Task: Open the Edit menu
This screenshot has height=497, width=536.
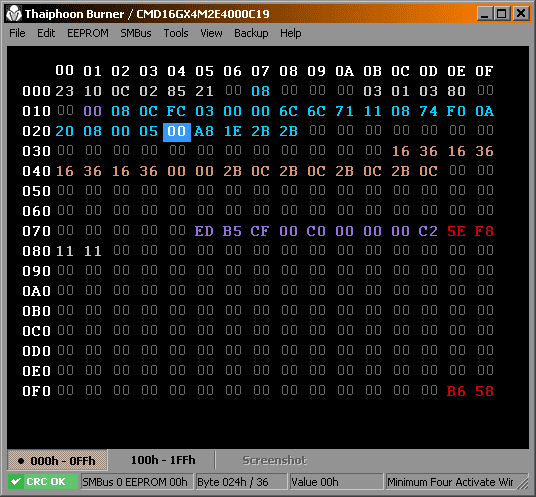Action: tap(46, 33)
